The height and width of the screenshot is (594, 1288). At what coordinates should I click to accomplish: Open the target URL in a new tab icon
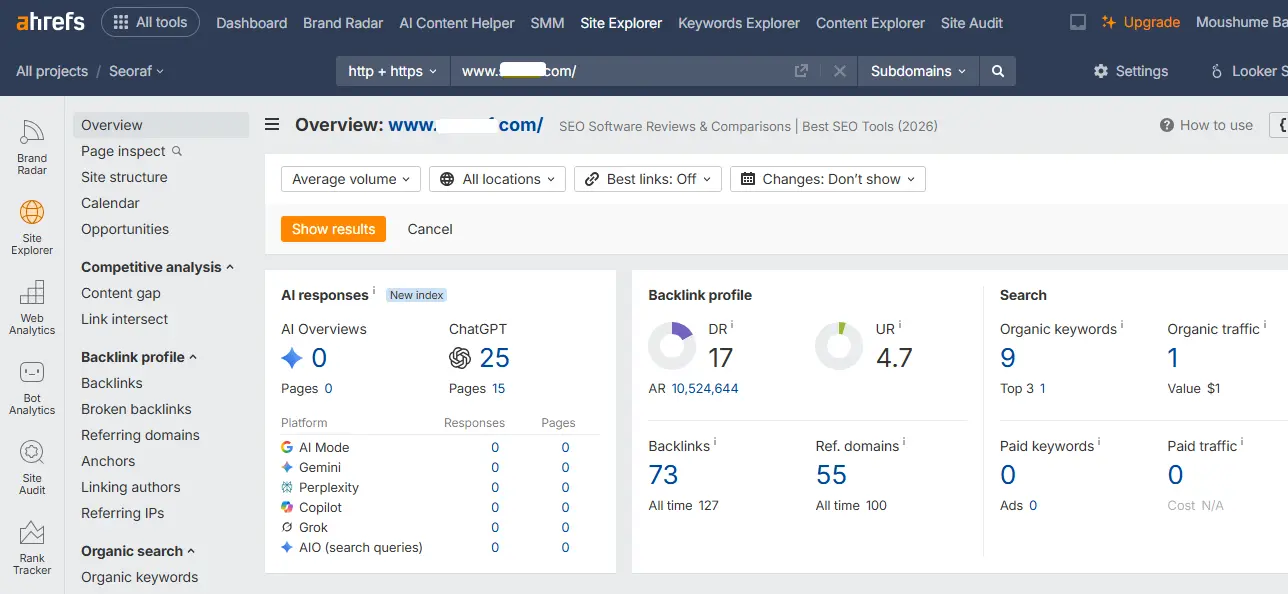click(801, 71)
